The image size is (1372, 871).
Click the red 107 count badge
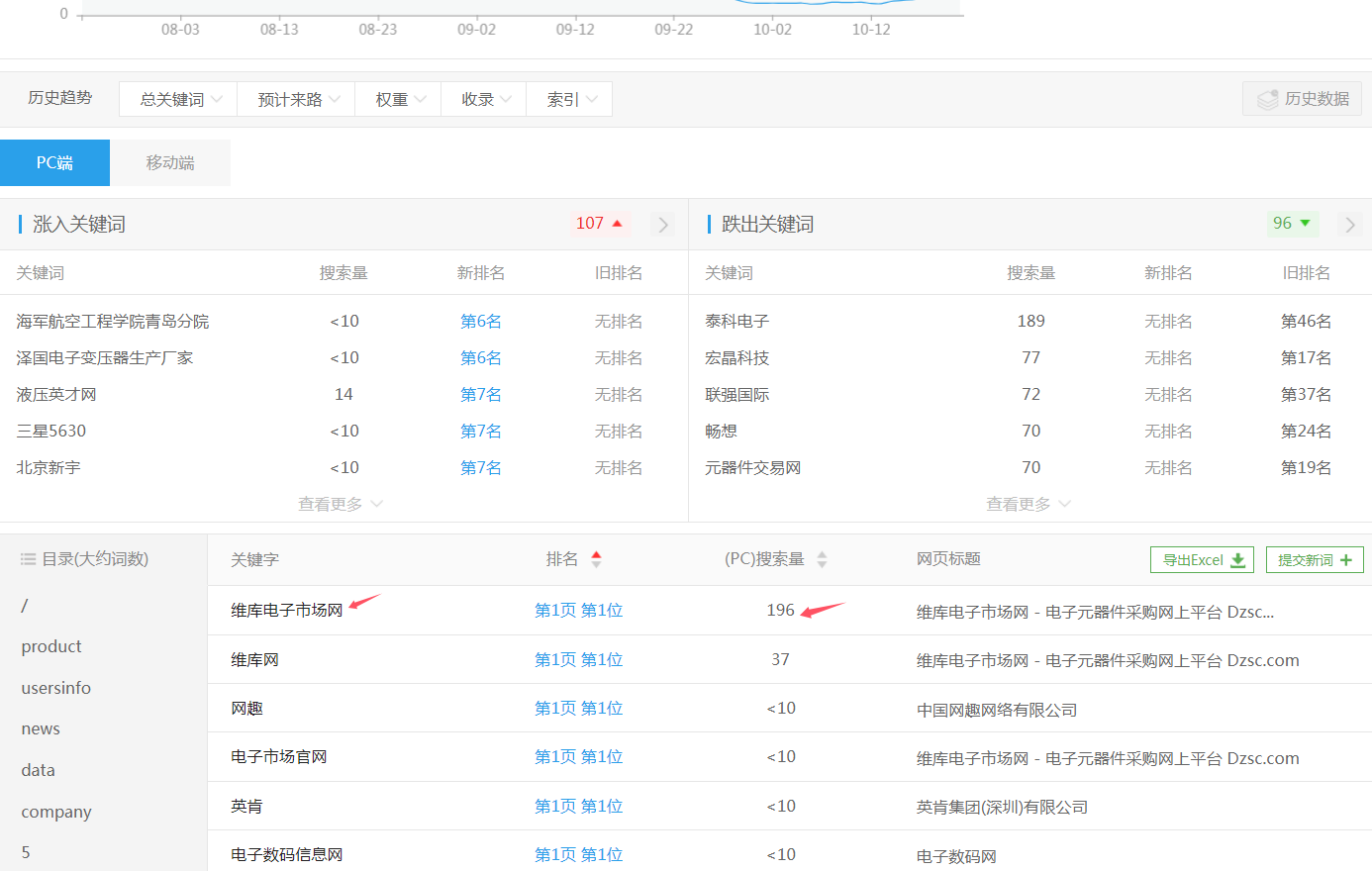tap(599, 224)
